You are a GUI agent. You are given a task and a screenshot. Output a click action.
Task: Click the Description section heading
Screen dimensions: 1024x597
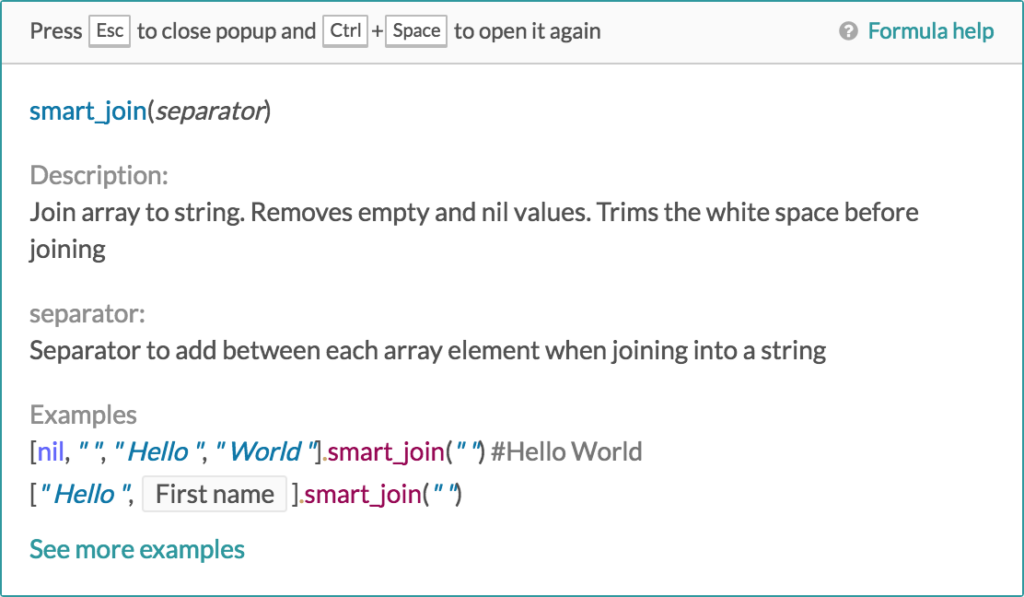99,174
